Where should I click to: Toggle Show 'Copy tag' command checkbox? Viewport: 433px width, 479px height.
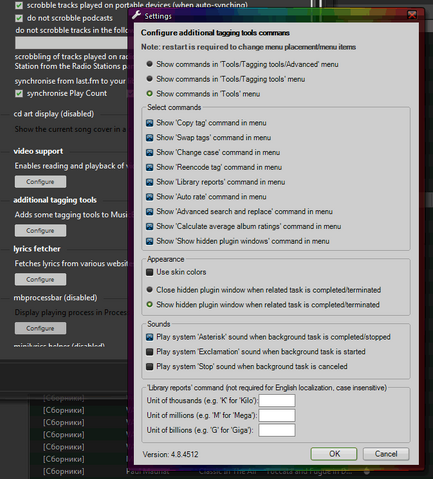150,123
